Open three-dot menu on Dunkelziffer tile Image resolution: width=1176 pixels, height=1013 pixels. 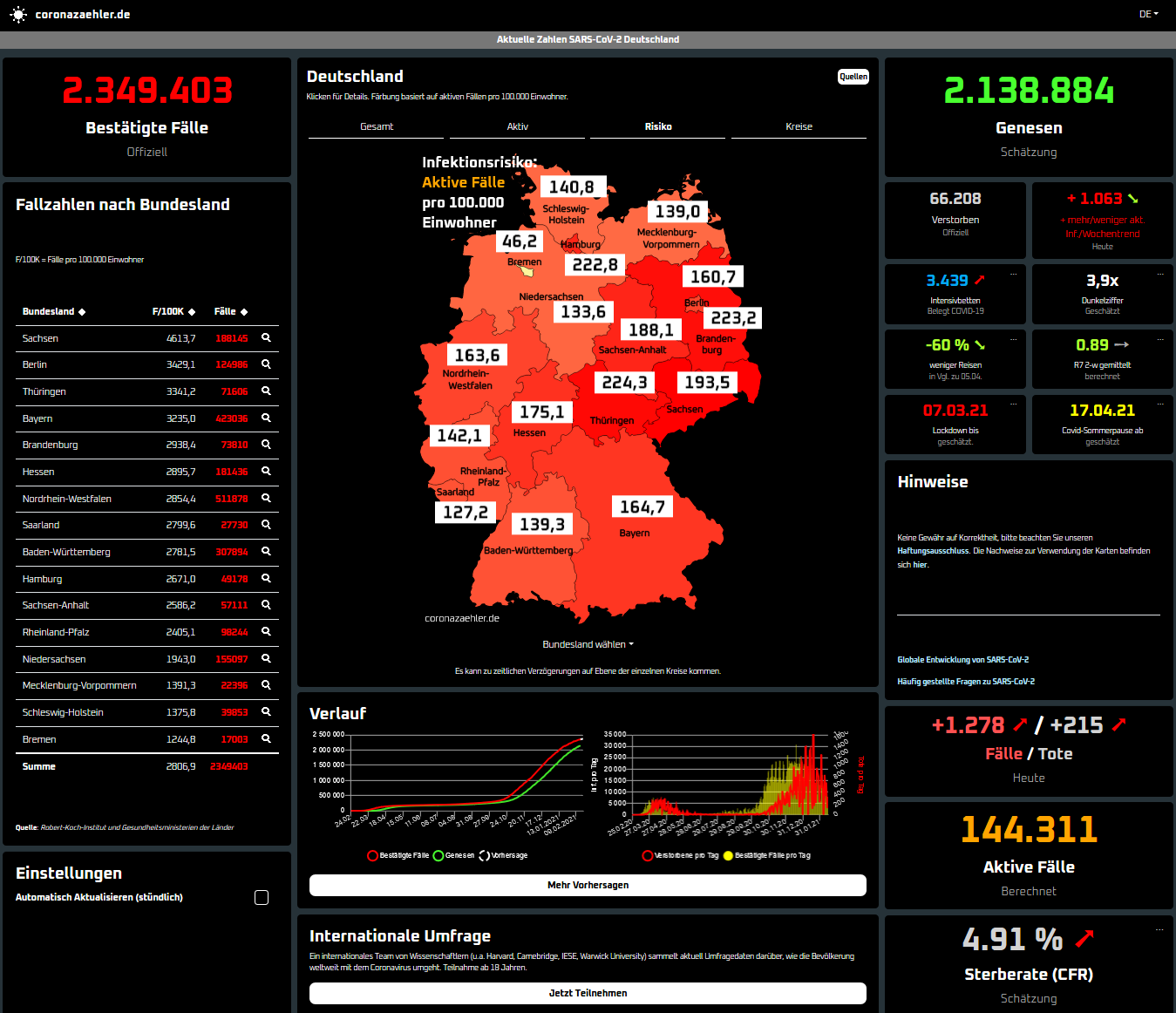pyautogui.click(x=1160, y=274)
